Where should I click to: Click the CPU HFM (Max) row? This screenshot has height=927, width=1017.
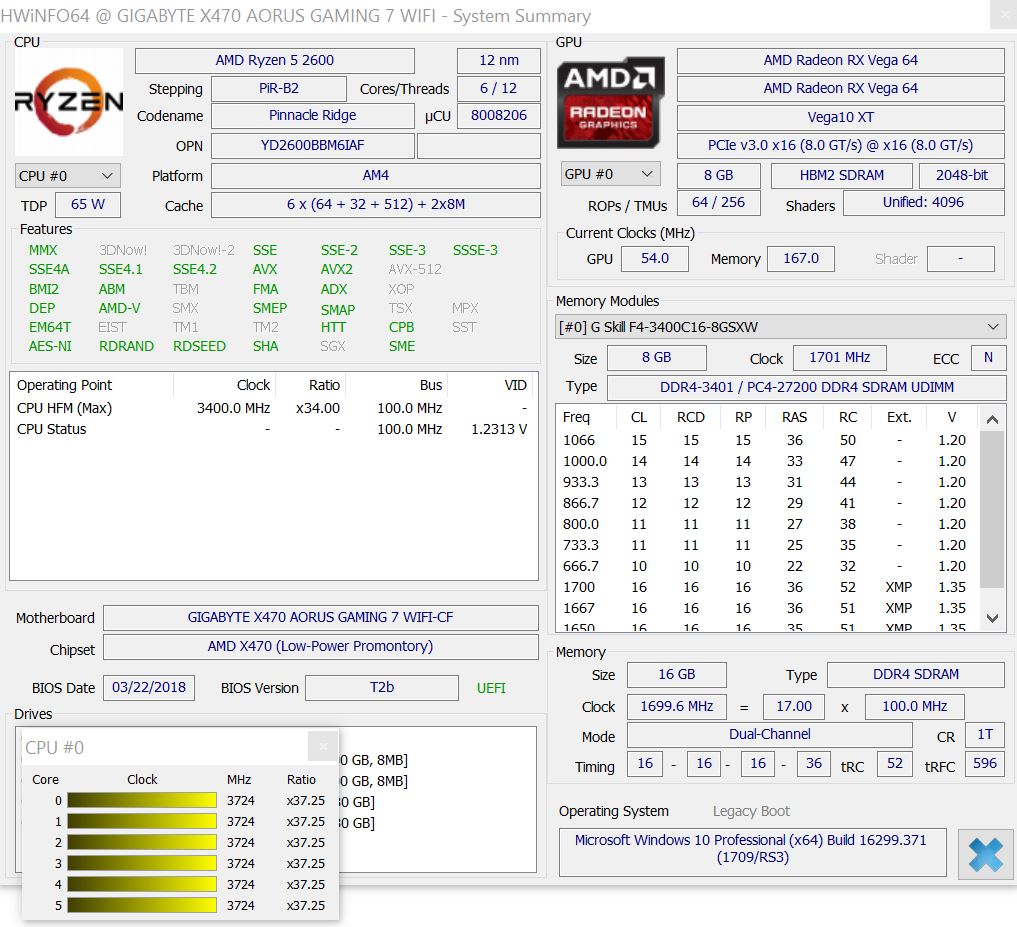pos(273,408)
